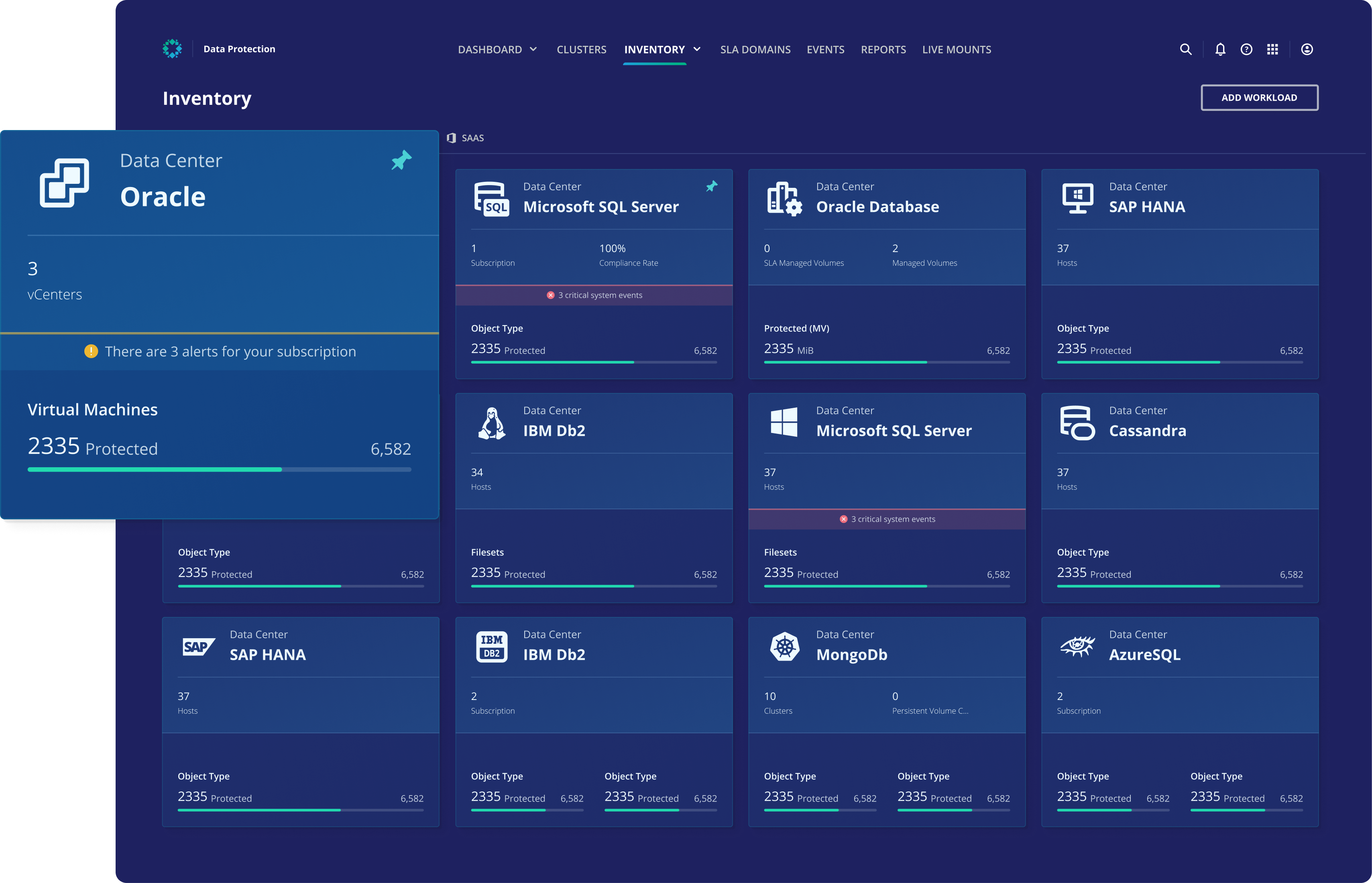
Task: Click the Cassandra database icon
Action: 1077,423
